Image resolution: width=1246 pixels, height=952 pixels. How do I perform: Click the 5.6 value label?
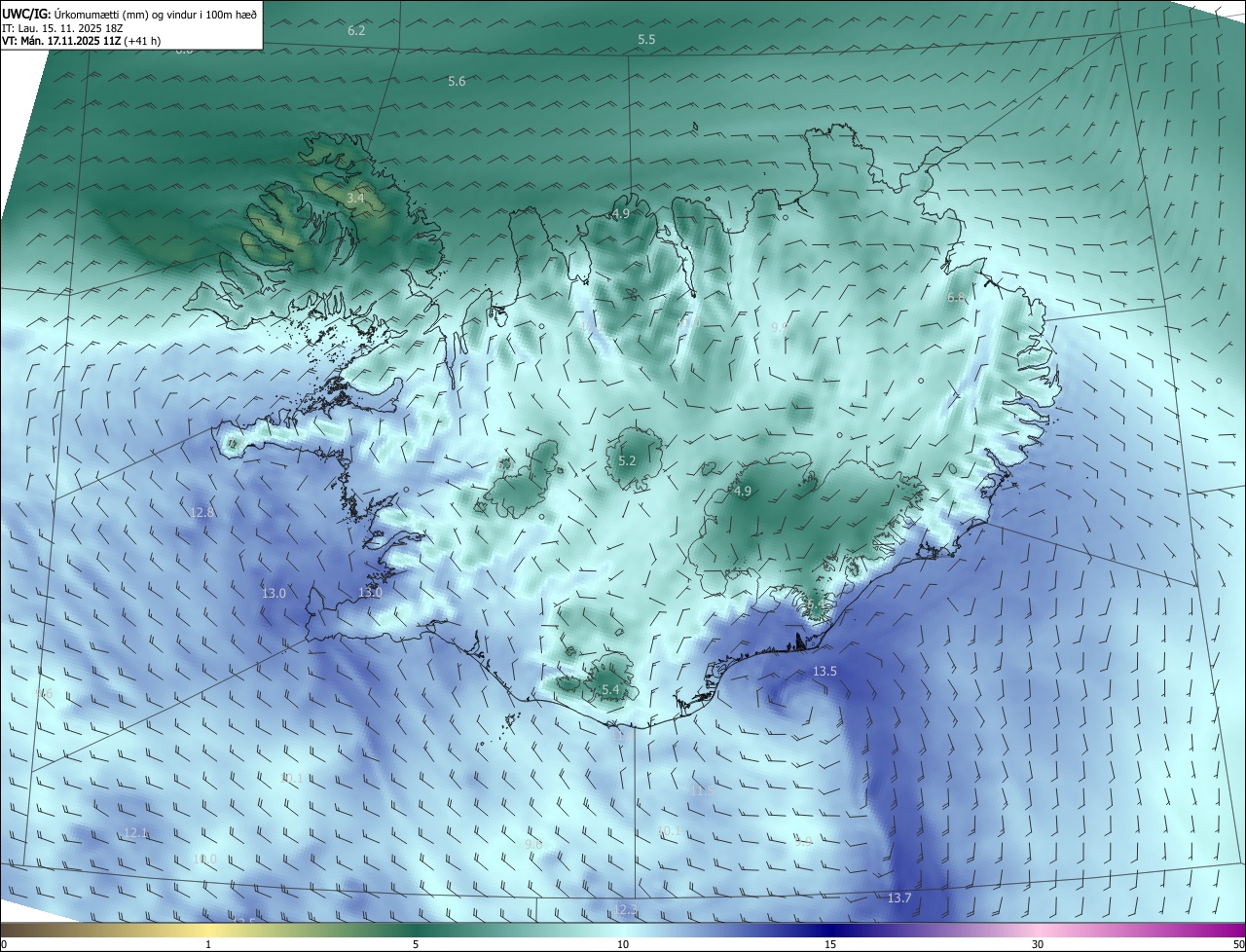pyautogui.click(x=457, y=81)
